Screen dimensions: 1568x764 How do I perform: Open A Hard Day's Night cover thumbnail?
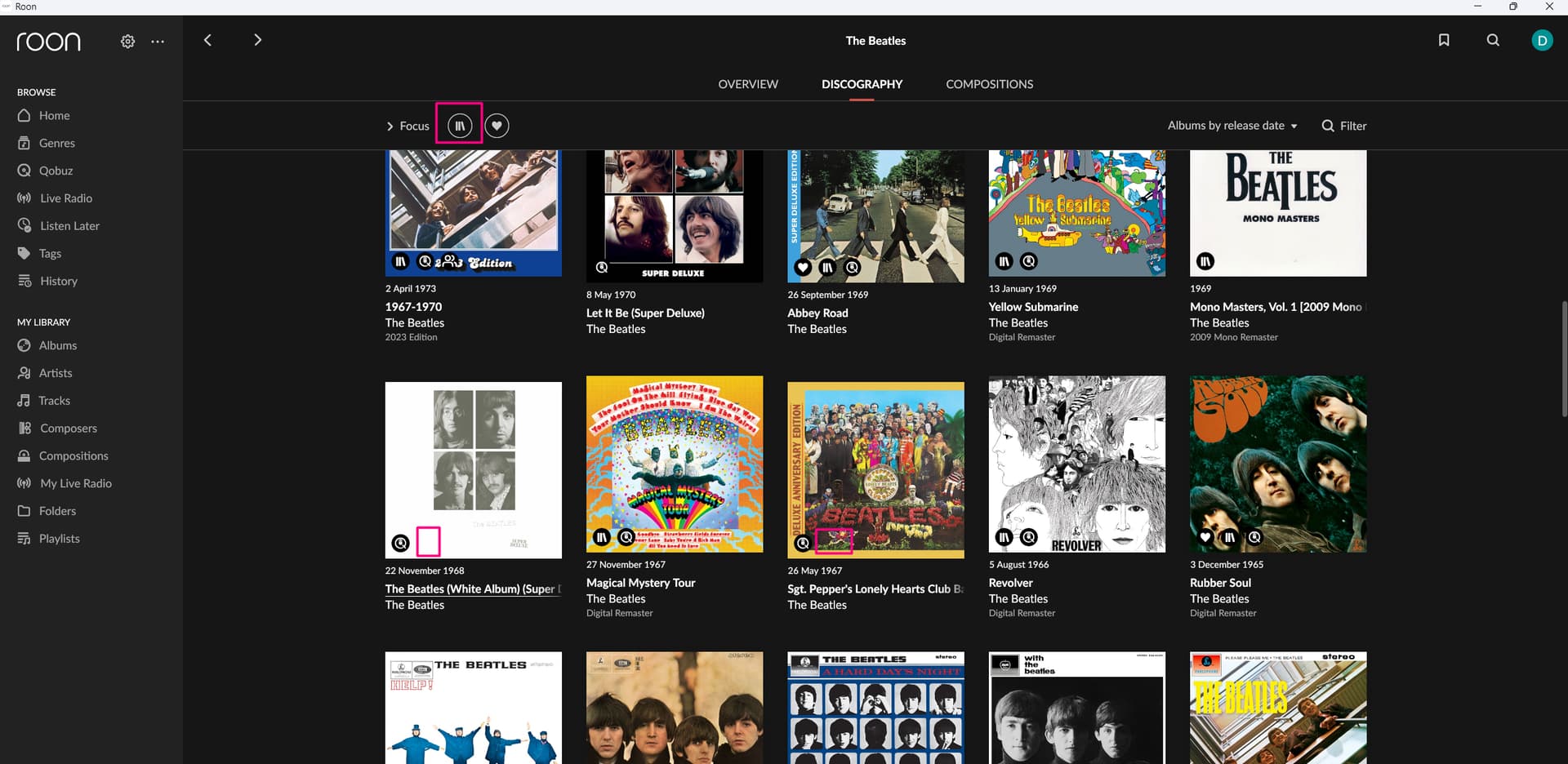click(x=875, y=708)
